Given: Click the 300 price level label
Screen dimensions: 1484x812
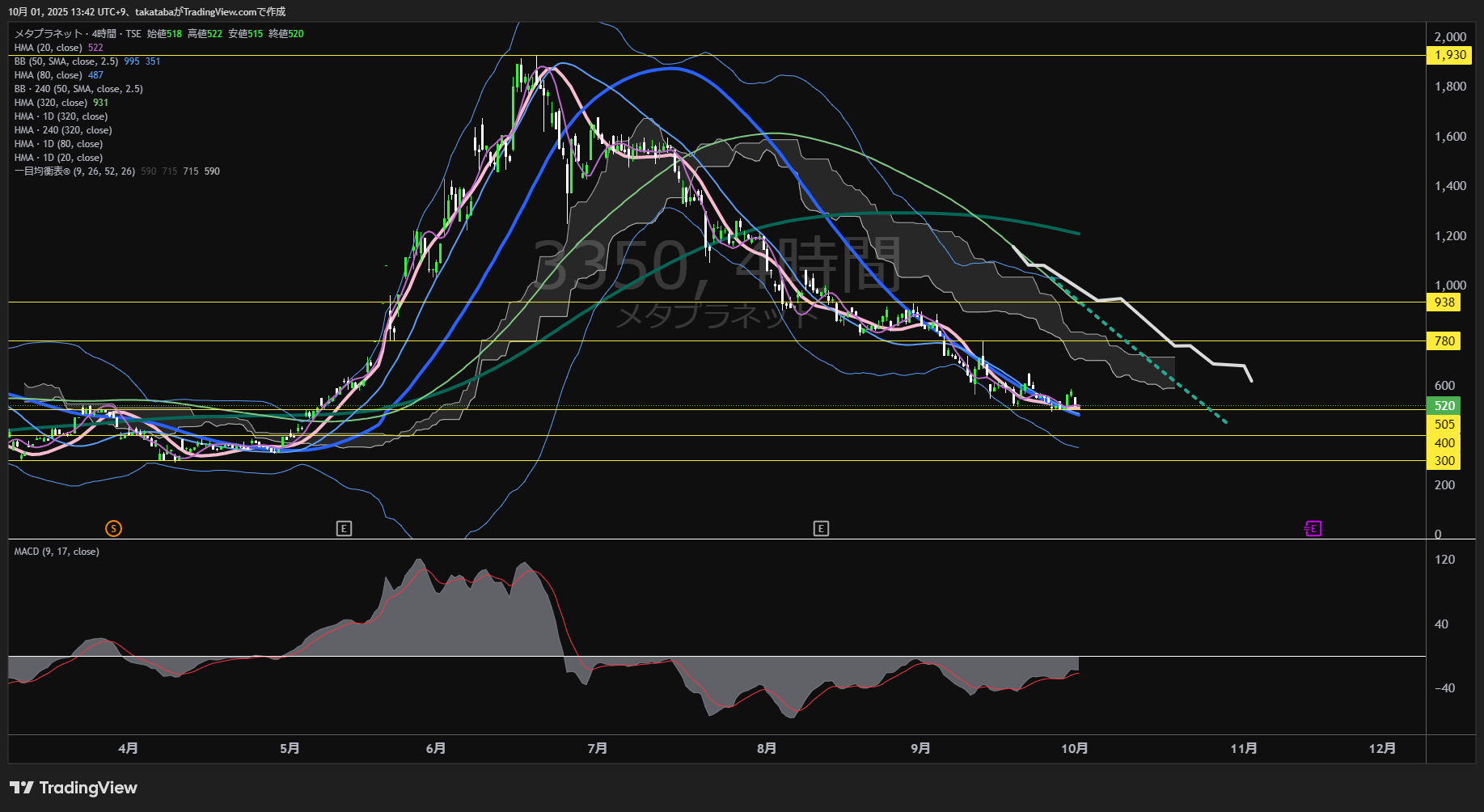Looking at the screenshot, I should pyautogui.click(x=1444, y=461).
